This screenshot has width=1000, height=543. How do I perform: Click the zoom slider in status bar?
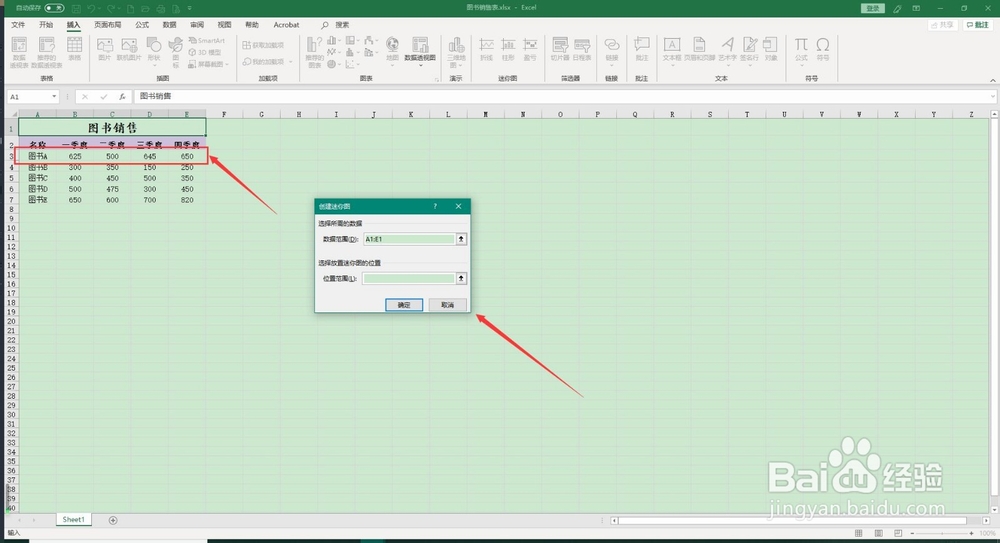(941, 533)
